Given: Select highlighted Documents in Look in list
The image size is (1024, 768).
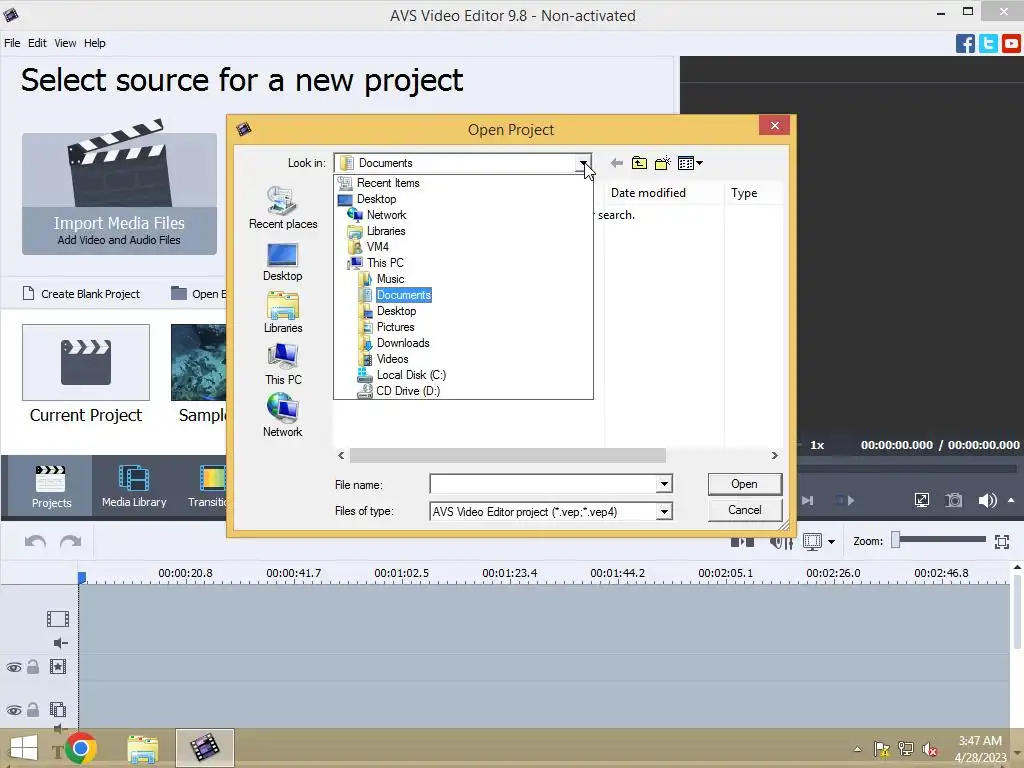Looking at the screenshot, I should pos(403,295).
